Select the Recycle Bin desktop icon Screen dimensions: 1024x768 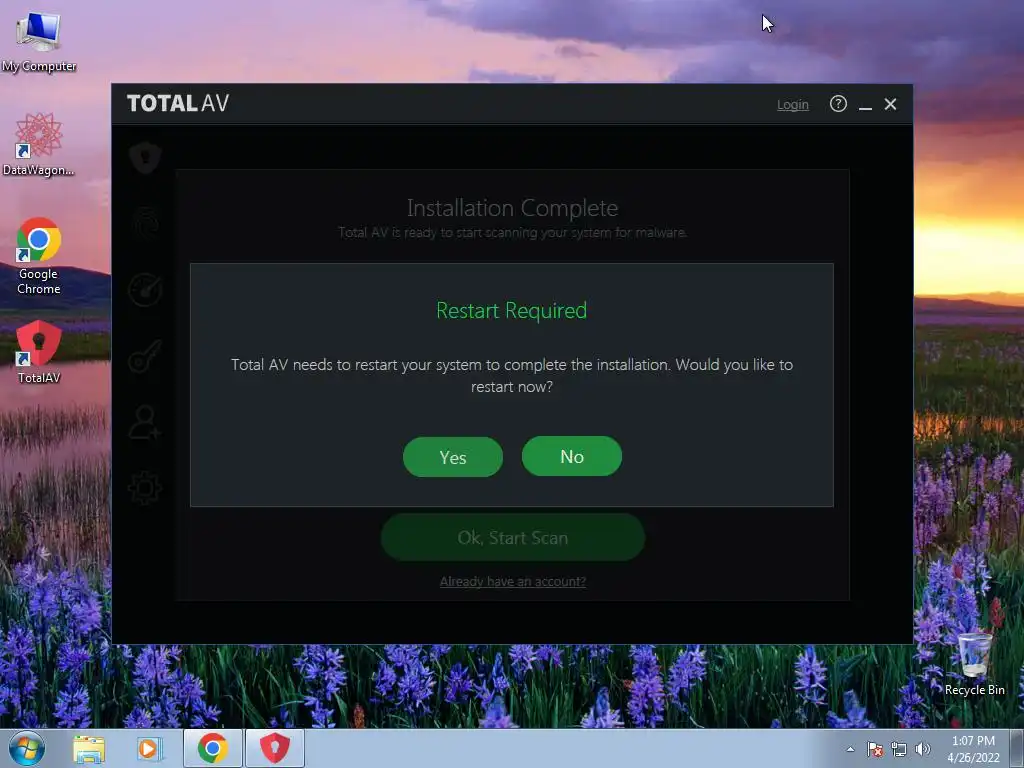(974, 664)
